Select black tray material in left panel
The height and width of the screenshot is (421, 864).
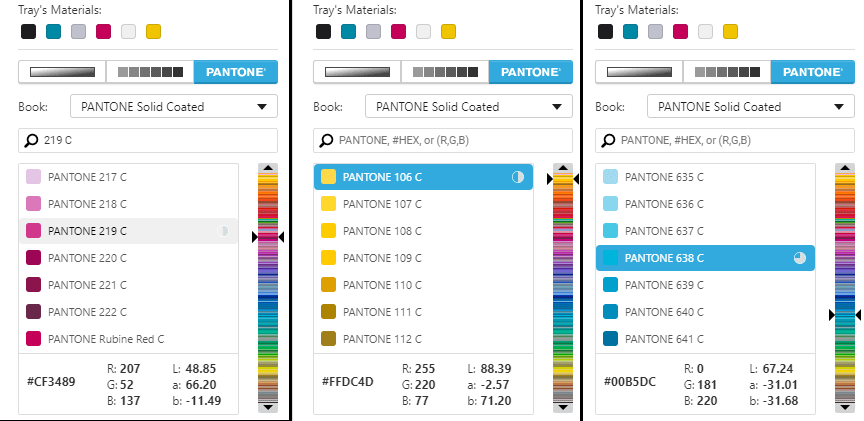coord(28,32)
